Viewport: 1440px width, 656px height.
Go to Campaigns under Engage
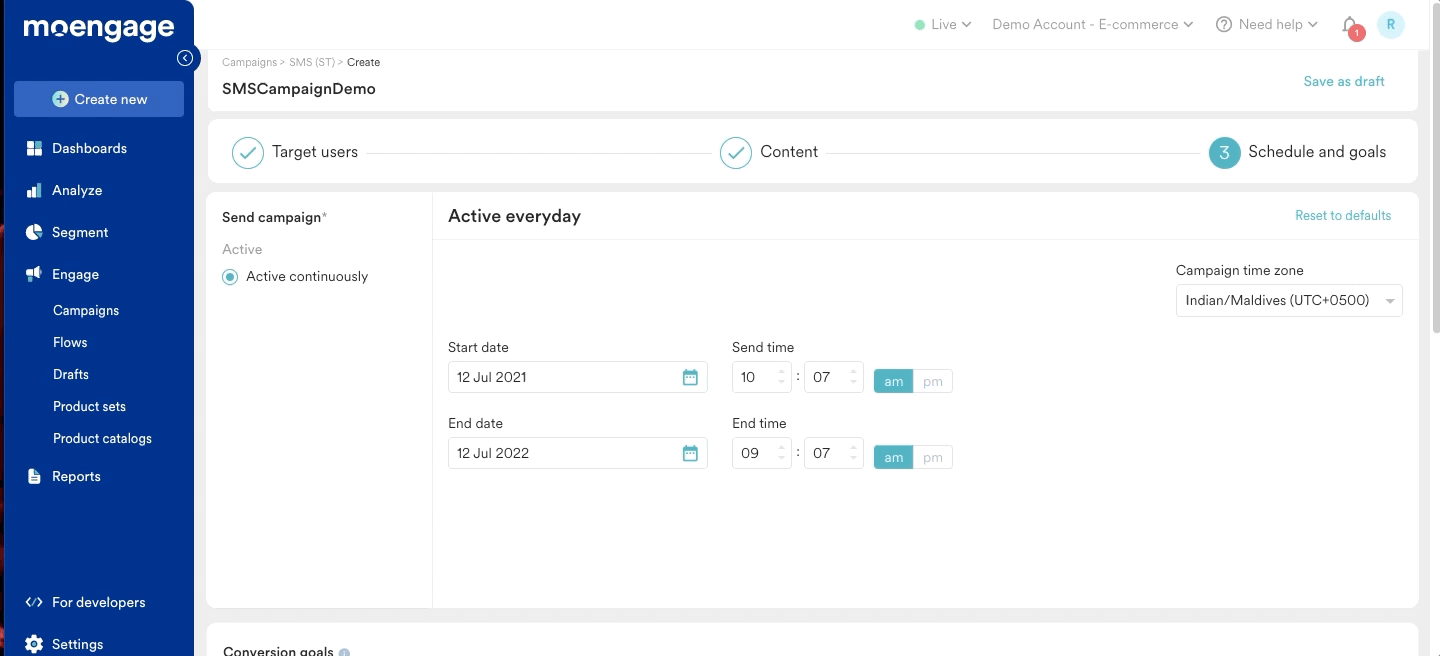click(x=86, y=310)
